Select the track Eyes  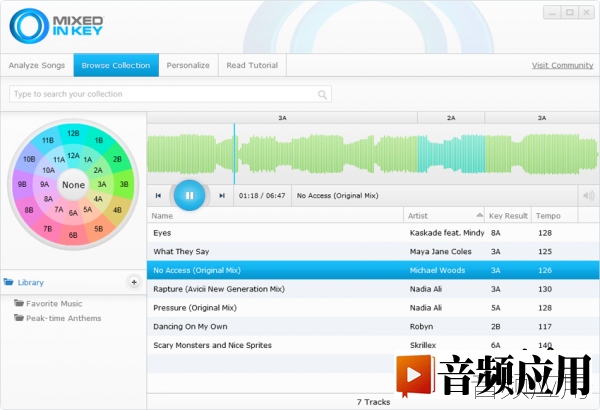[x=373, y=233]
